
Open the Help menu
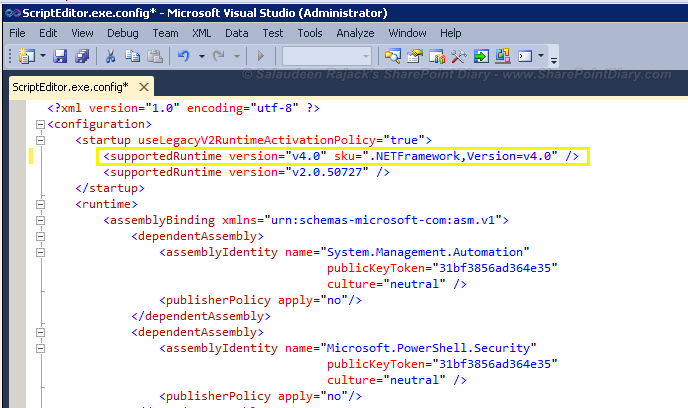point(451,33)
